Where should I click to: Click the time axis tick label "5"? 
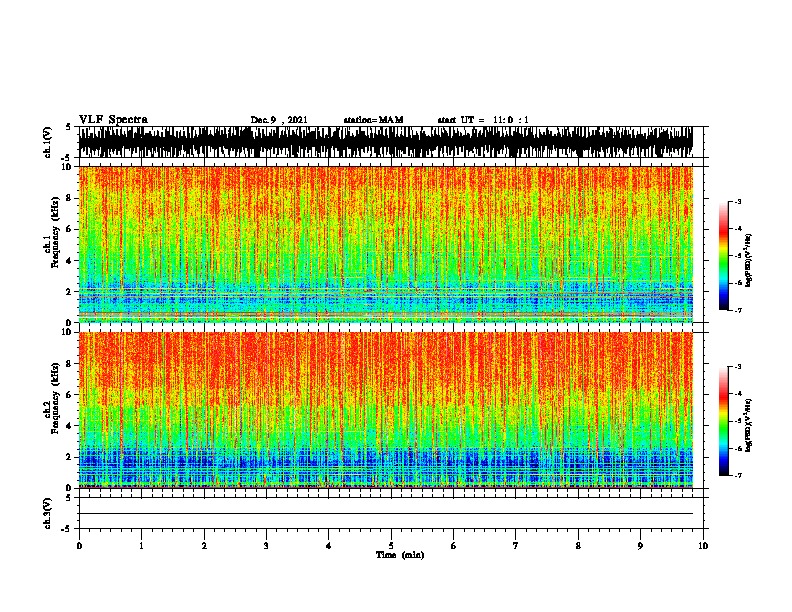(x=391, y=546)
